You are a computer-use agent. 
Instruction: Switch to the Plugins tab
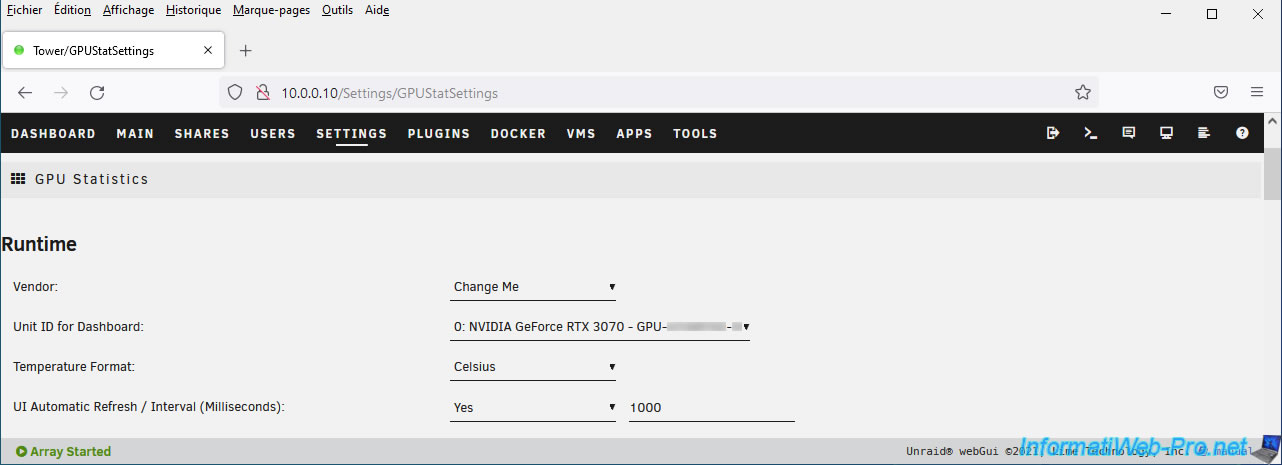pyautogui.click(x=438, y=134)
